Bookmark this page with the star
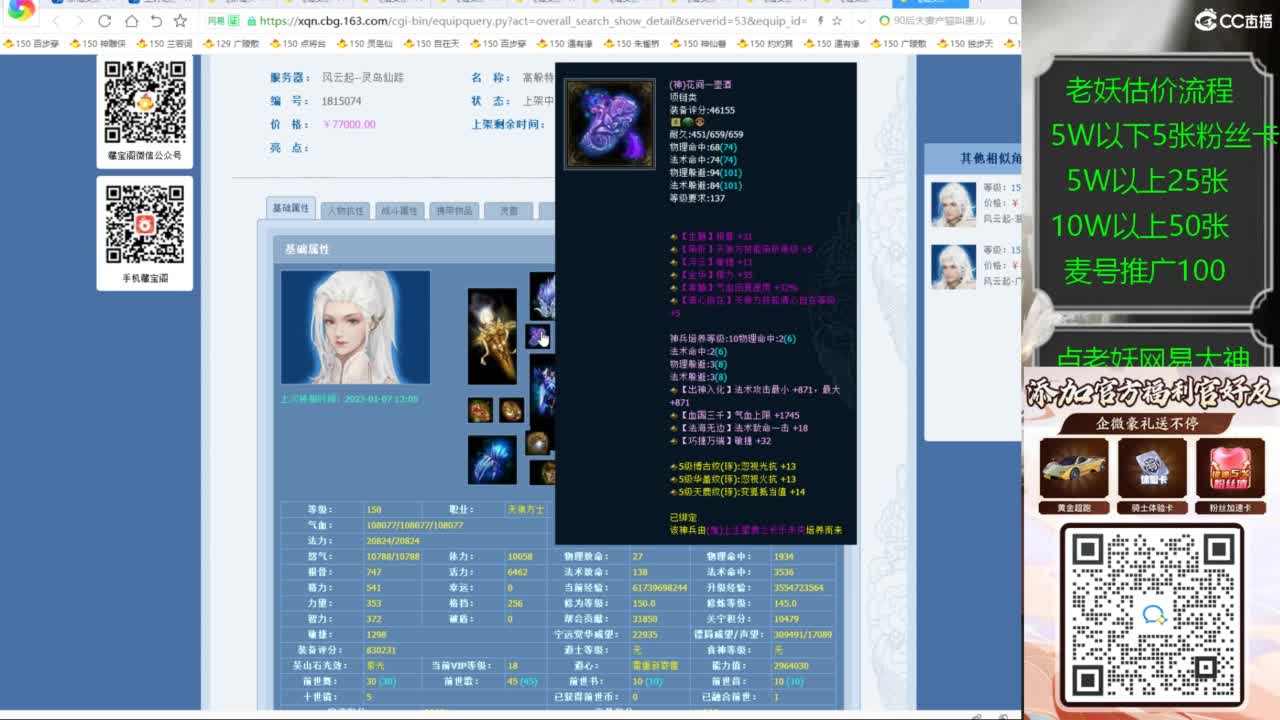 [180, 21]
